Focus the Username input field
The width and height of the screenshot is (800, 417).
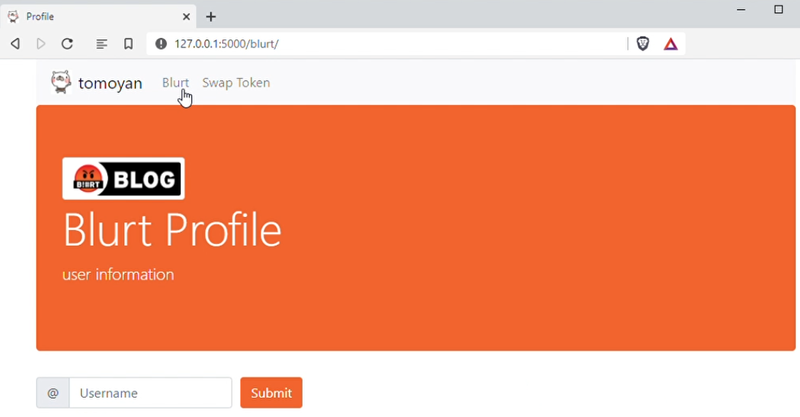[151, 393]
